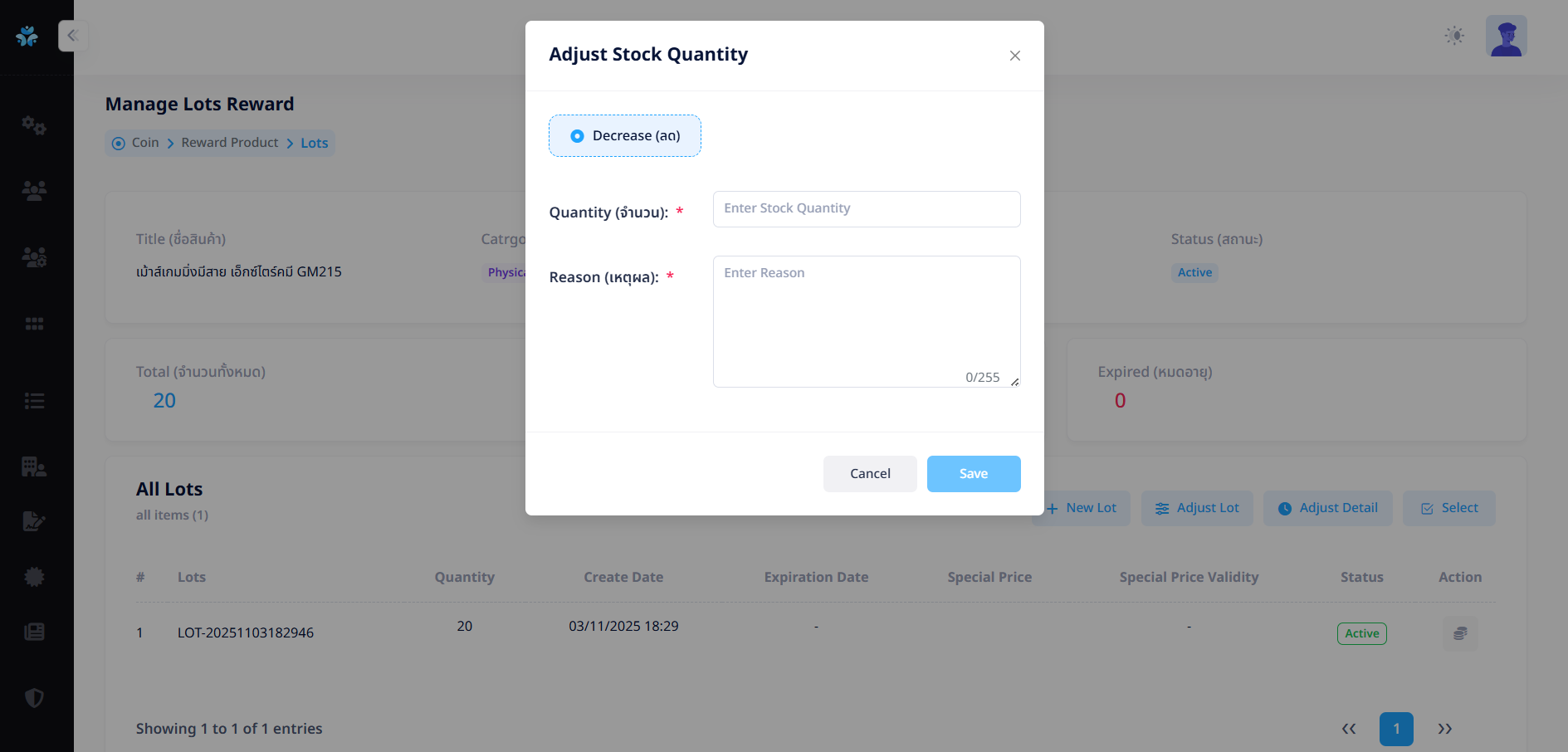Open the users group sidebar icon
The image size is (1568, 752).
[34, 191]
